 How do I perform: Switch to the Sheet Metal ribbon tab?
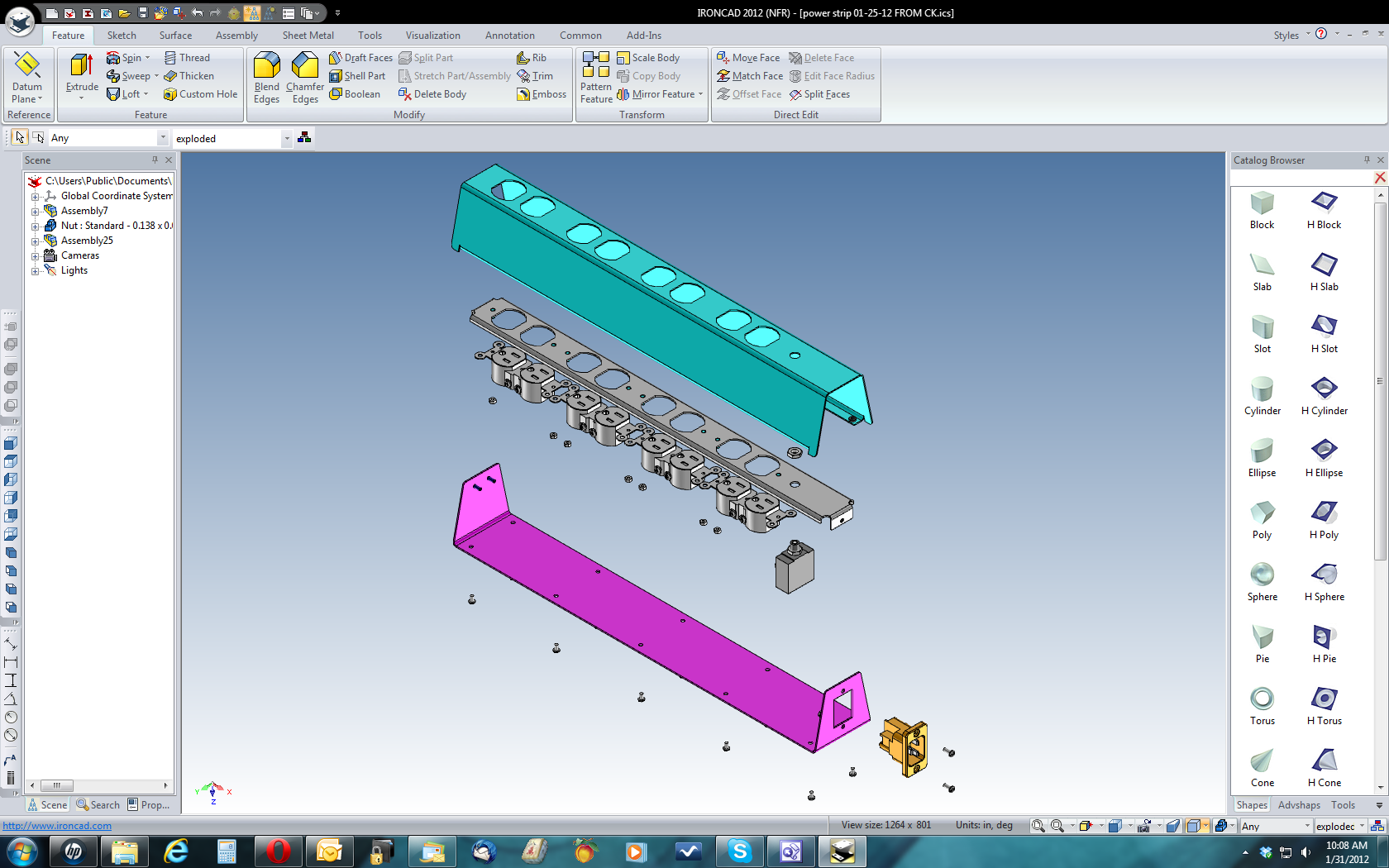308,36
